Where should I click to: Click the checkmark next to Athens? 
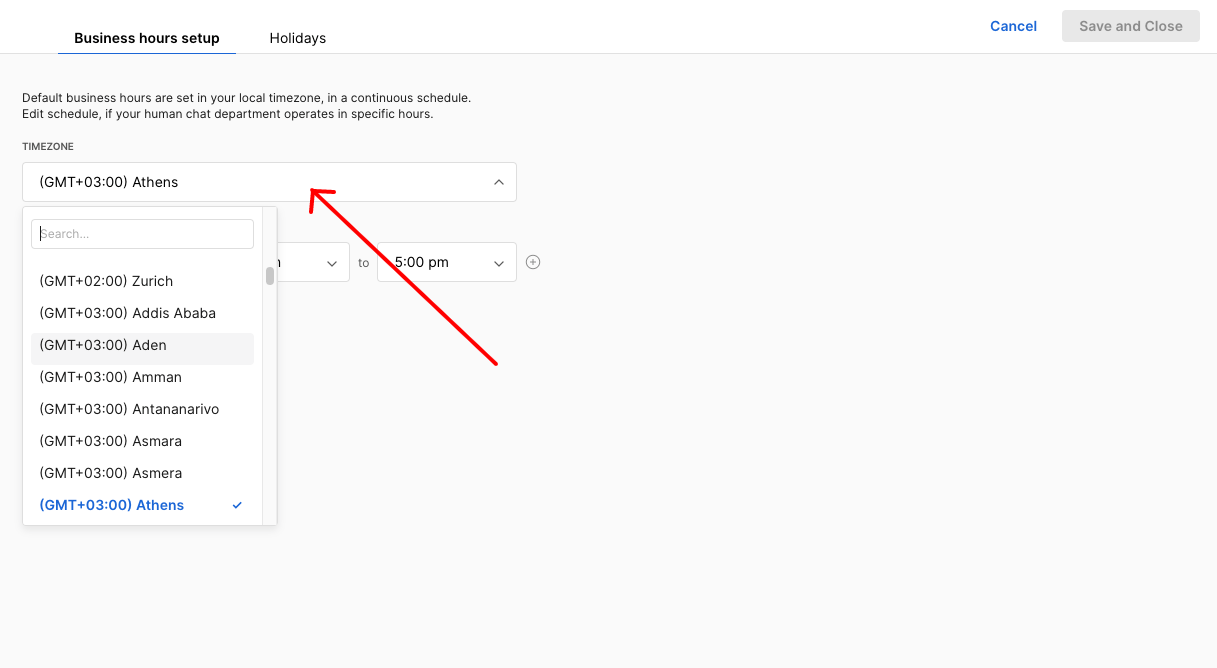tap(237, 505)
